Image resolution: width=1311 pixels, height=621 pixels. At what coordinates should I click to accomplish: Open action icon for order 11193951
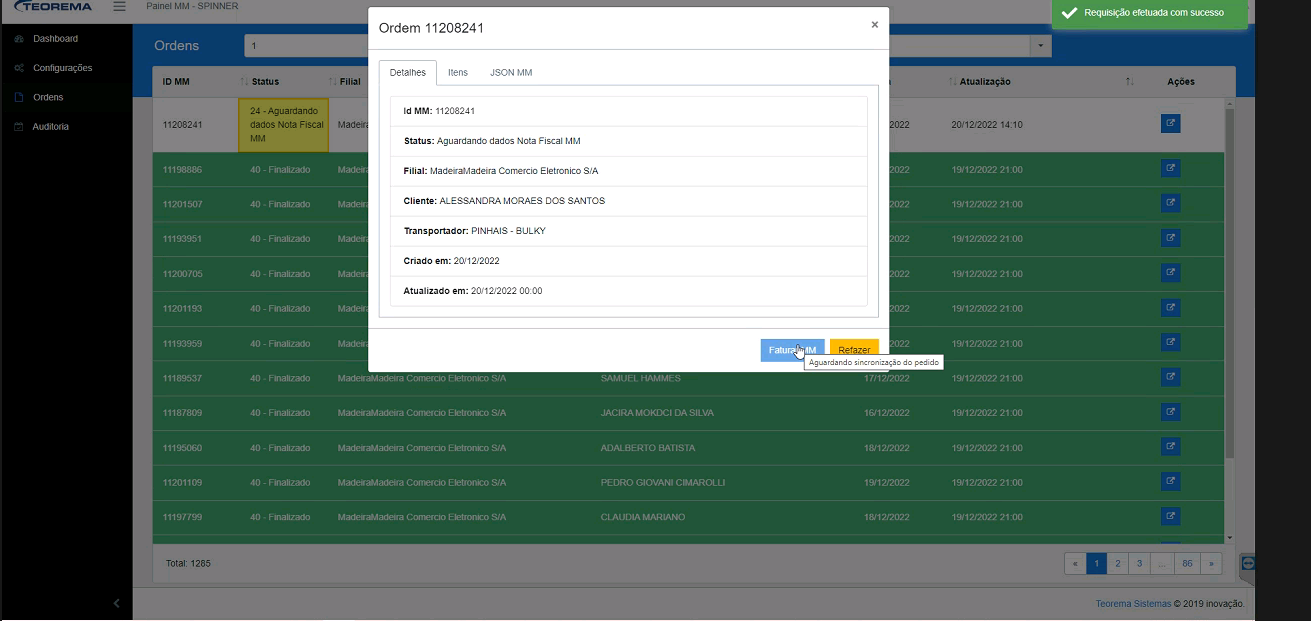click(x=1170, y=238)
